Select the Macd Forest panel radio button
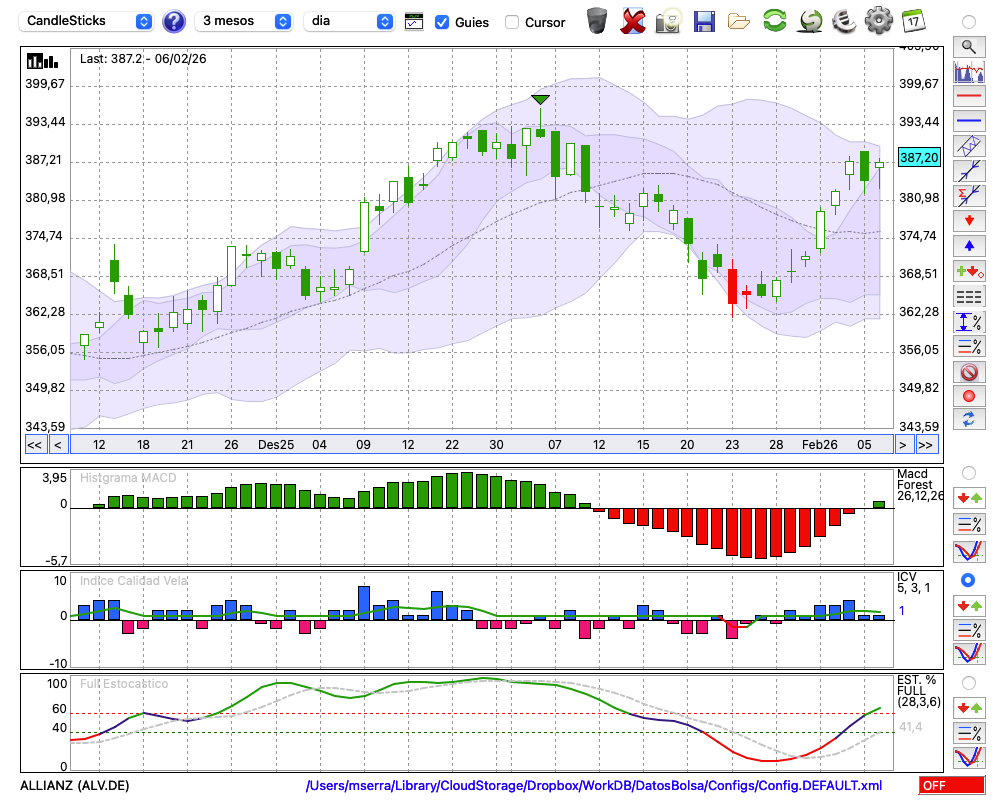1000x800 pixels. [968, 472]
